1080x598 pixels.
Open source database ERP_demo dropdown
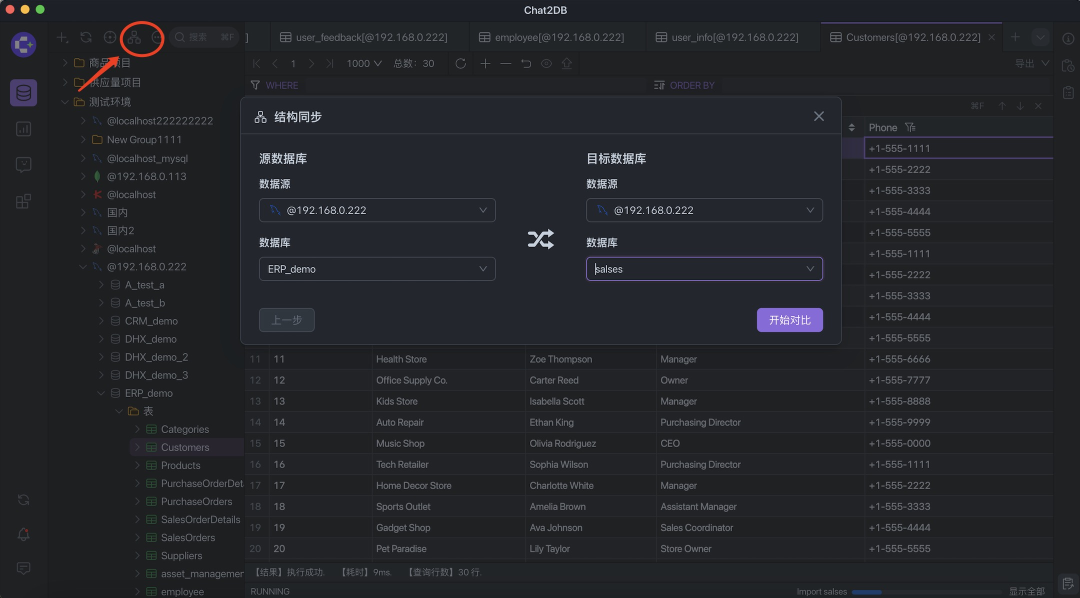point(377,269)
